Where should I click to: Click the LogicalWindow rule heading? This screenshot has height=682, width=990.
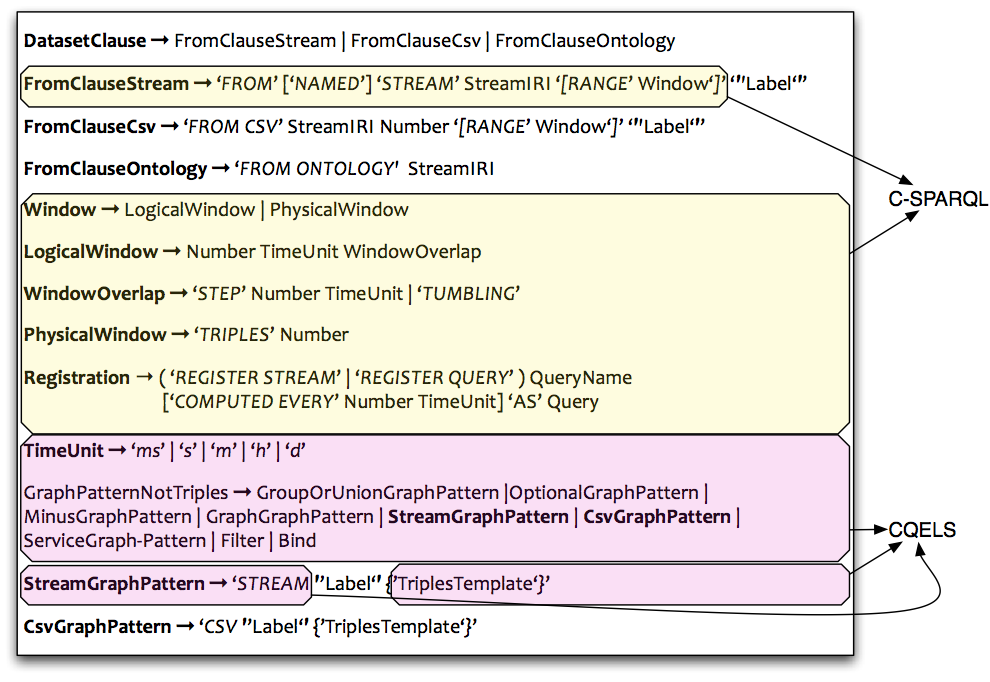(91, 252)
